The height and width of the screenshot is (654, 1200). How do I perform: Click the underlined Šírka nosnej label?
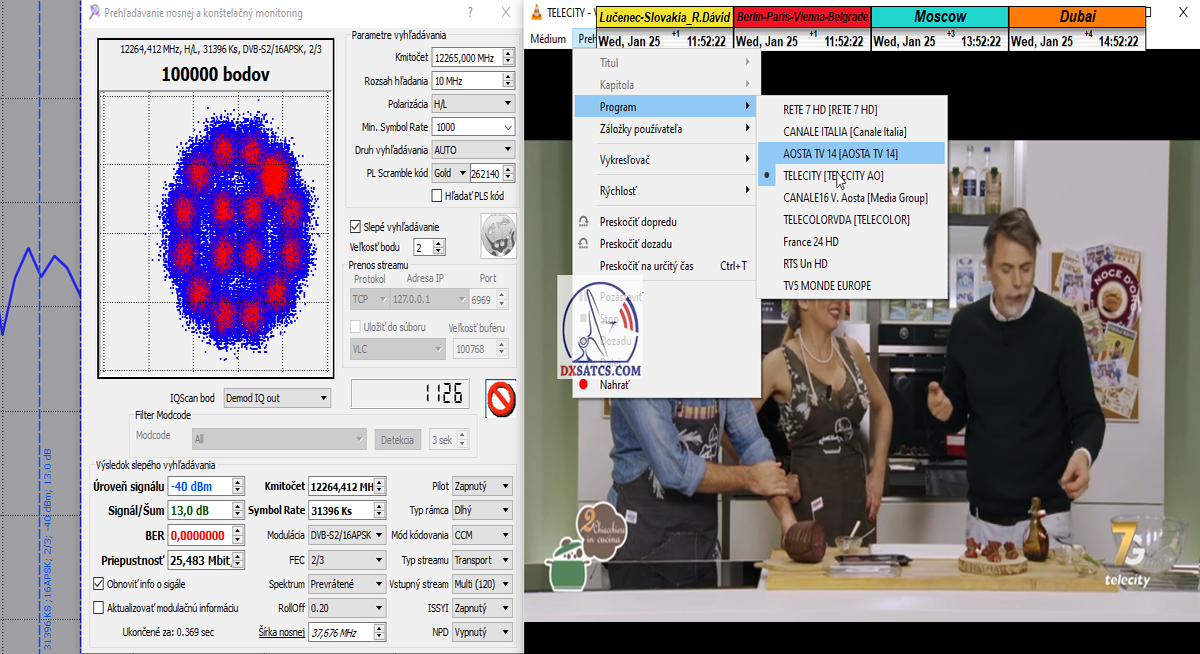[281, 632]
